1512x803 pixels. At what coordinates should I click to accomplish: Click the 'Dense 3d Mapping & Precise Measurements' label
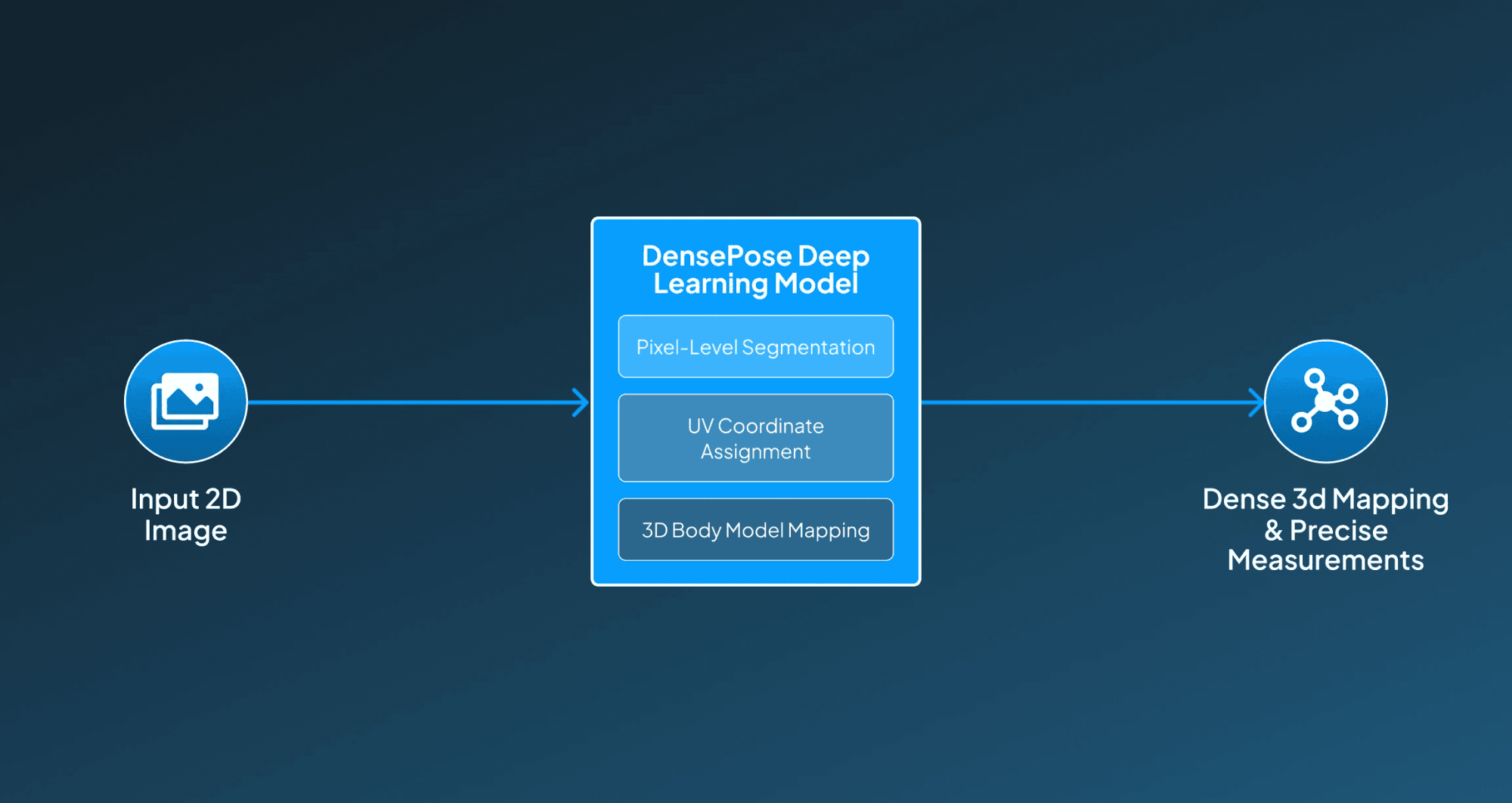1325,529
